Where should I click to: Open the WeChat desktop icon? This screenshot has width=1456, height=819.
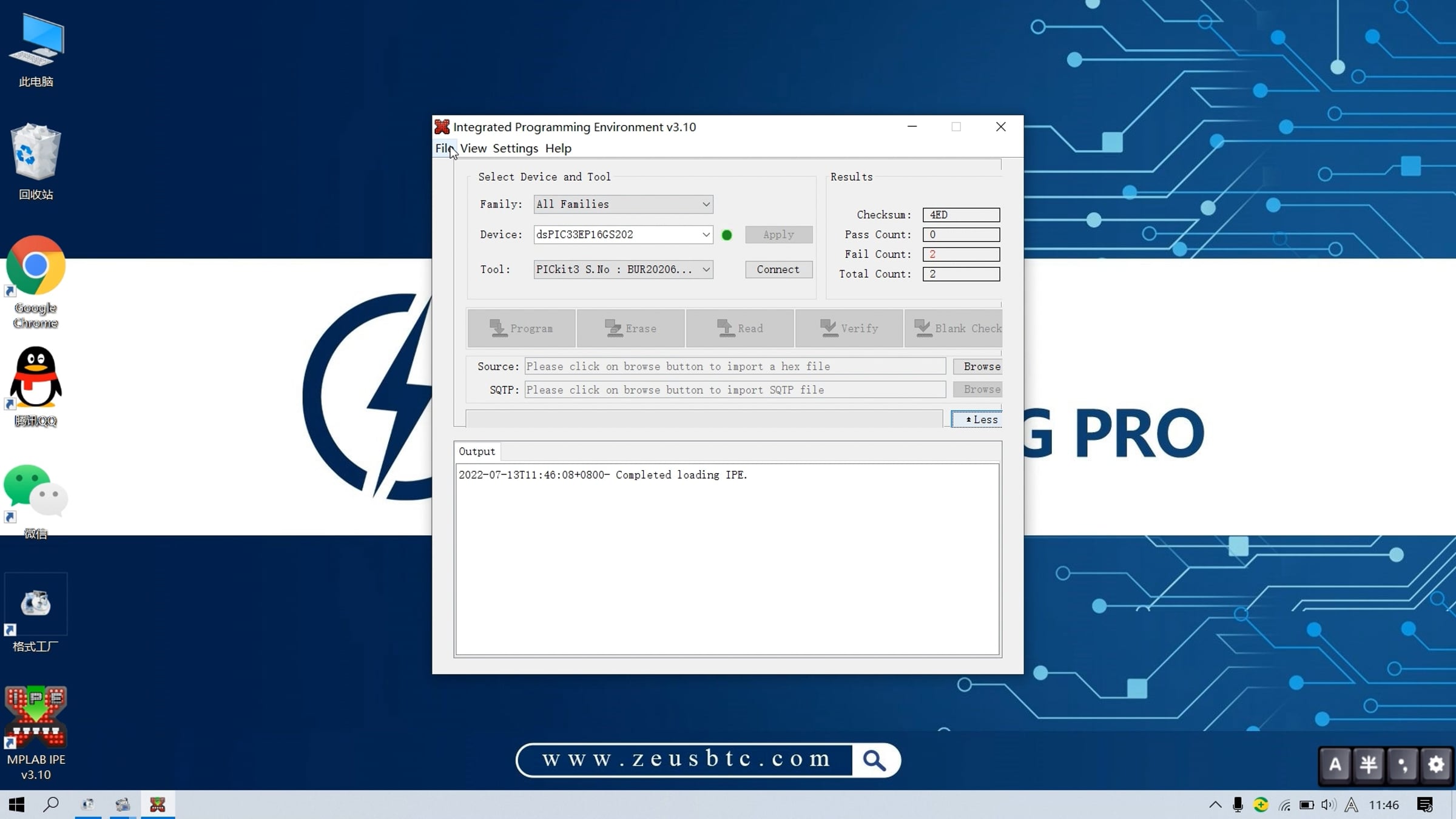click(x=36, y=490)
